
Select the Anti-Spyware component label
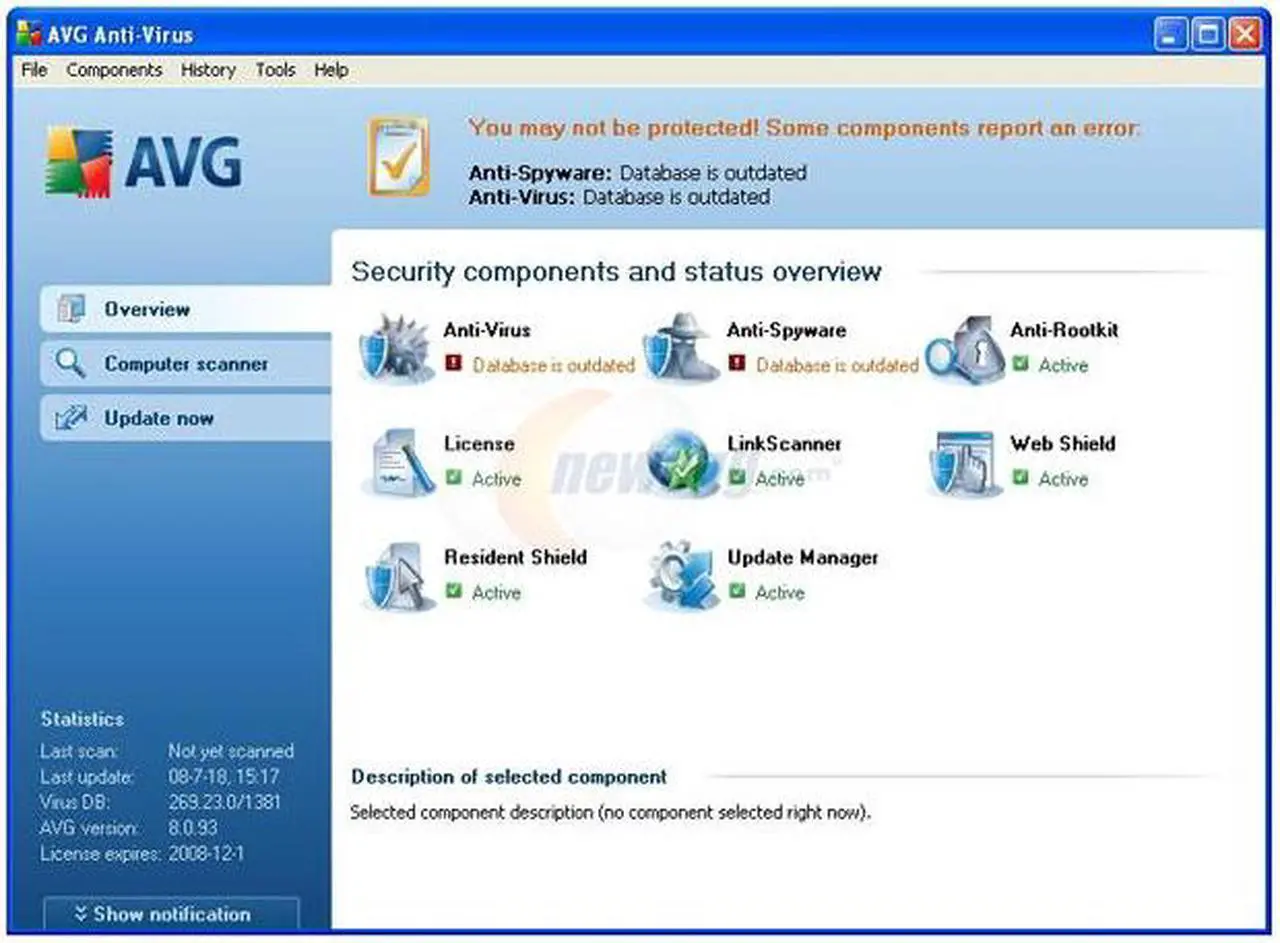pos(786,330)
